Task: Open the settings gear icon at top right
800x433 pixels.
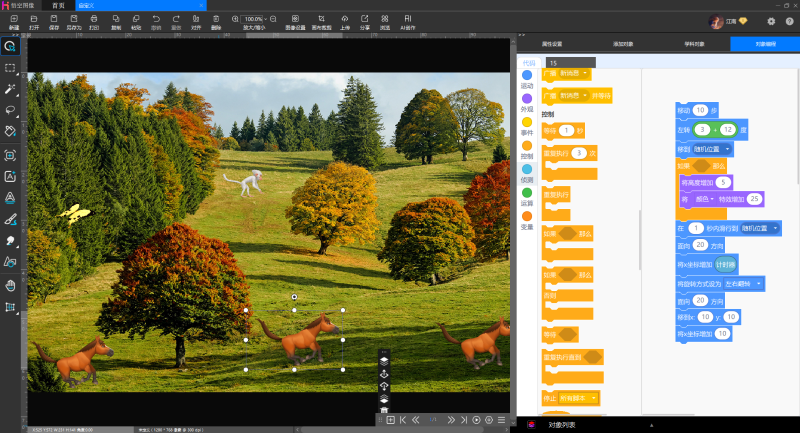Action: click(771, 21)
